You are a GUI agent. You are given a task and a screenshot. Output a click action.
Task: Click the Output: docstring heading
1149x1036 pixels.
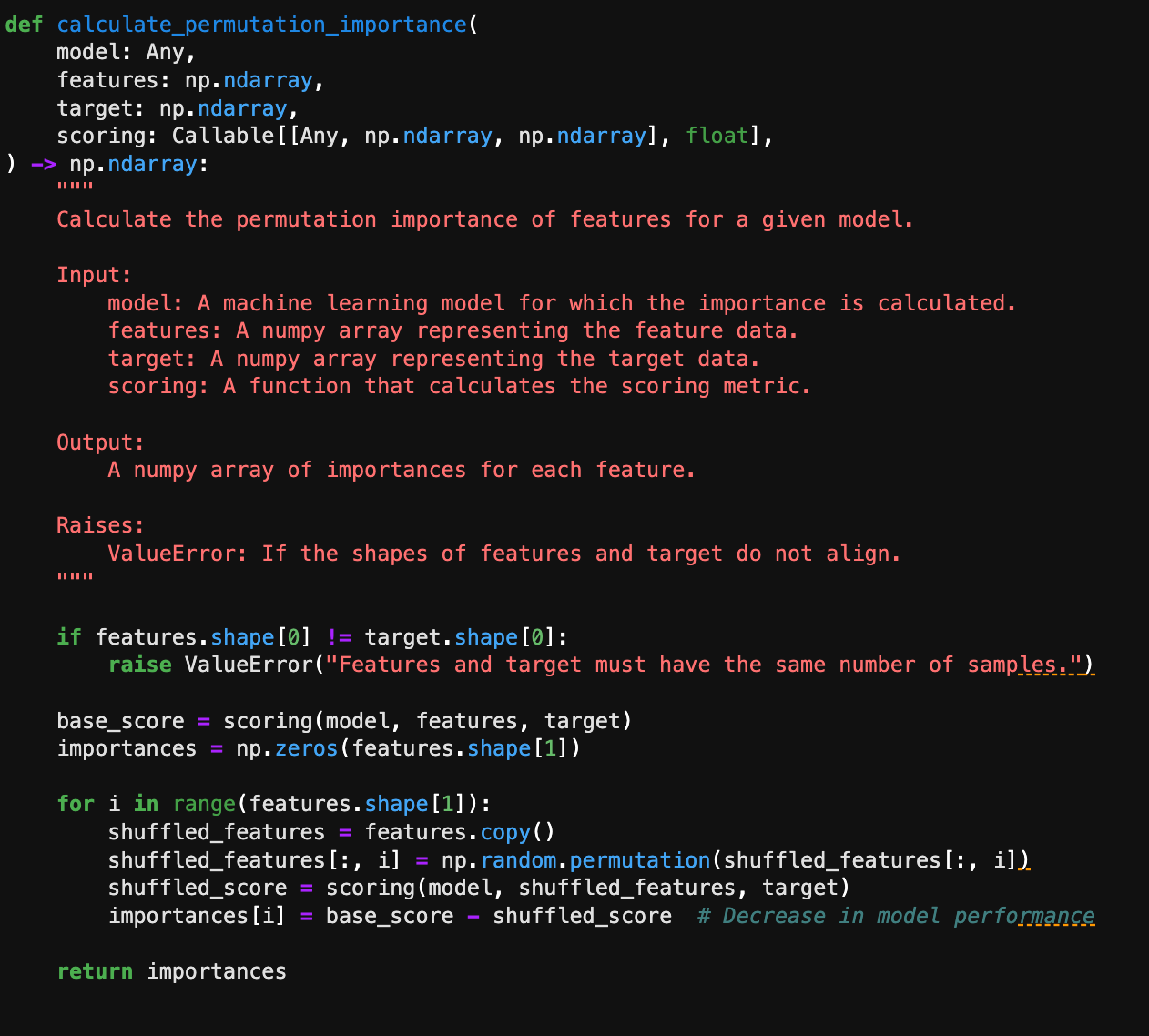(x=100, y=442)
